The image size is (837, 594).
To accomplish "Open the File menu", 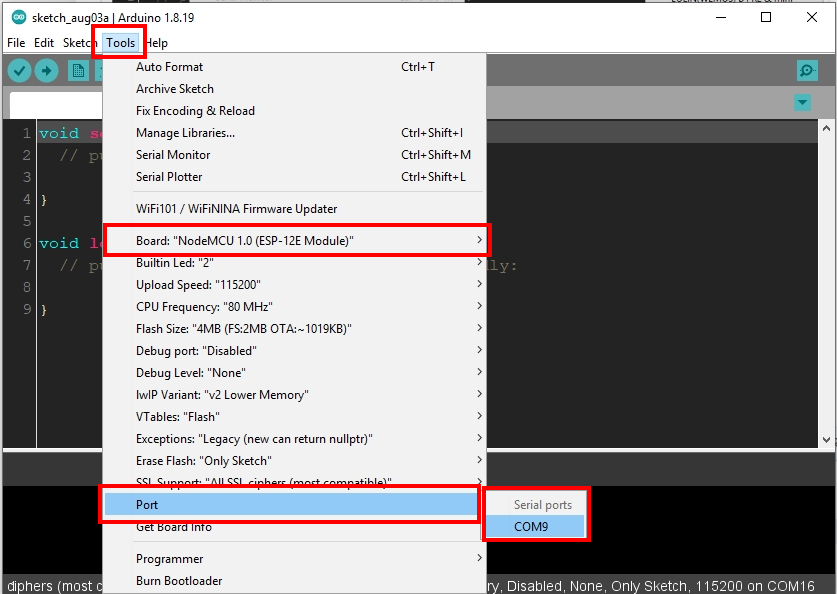I will pos(16,43).
